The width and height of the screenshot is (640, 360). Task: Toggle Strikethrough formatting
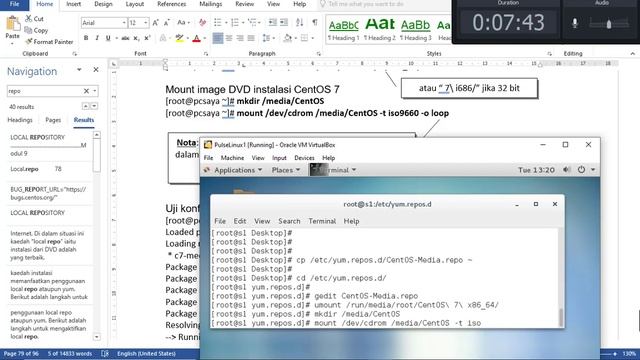click(x=125, y=38)
